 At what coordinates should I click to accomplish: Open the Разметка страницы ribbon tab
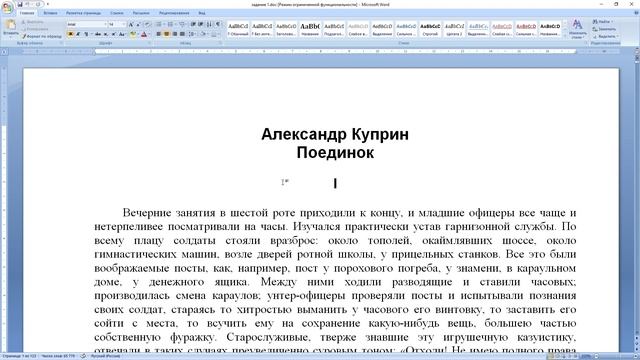coord(83,13)
